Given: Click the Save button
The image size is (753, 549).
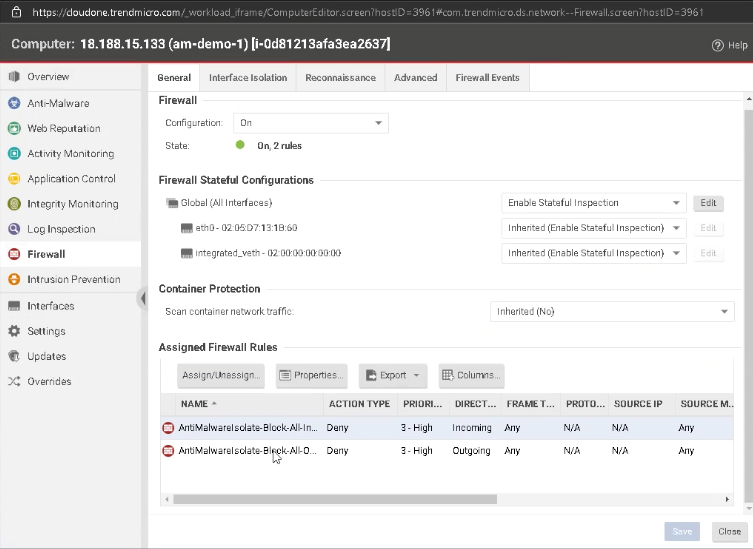Looking at the screenshot, I should [682, 531].
